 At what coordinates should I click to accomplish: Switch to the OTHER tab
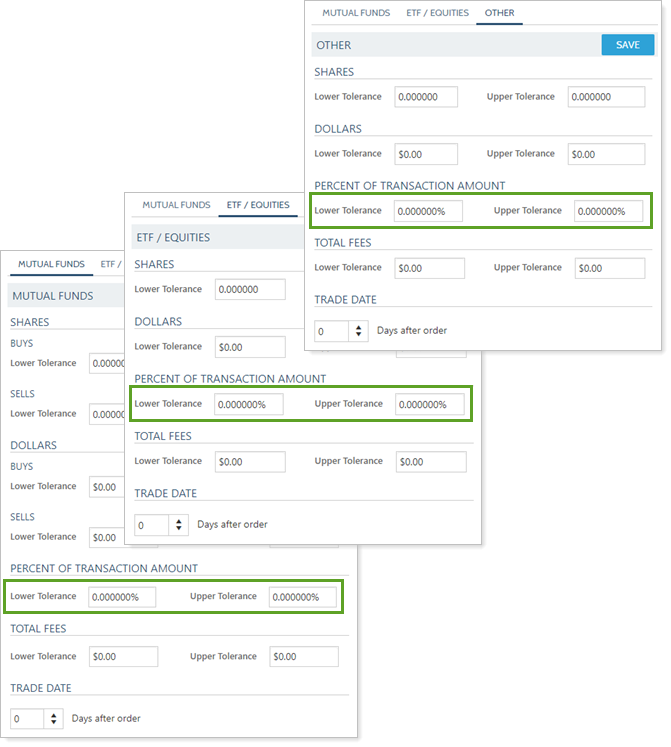pyautogui.click(x=498, y=13)
